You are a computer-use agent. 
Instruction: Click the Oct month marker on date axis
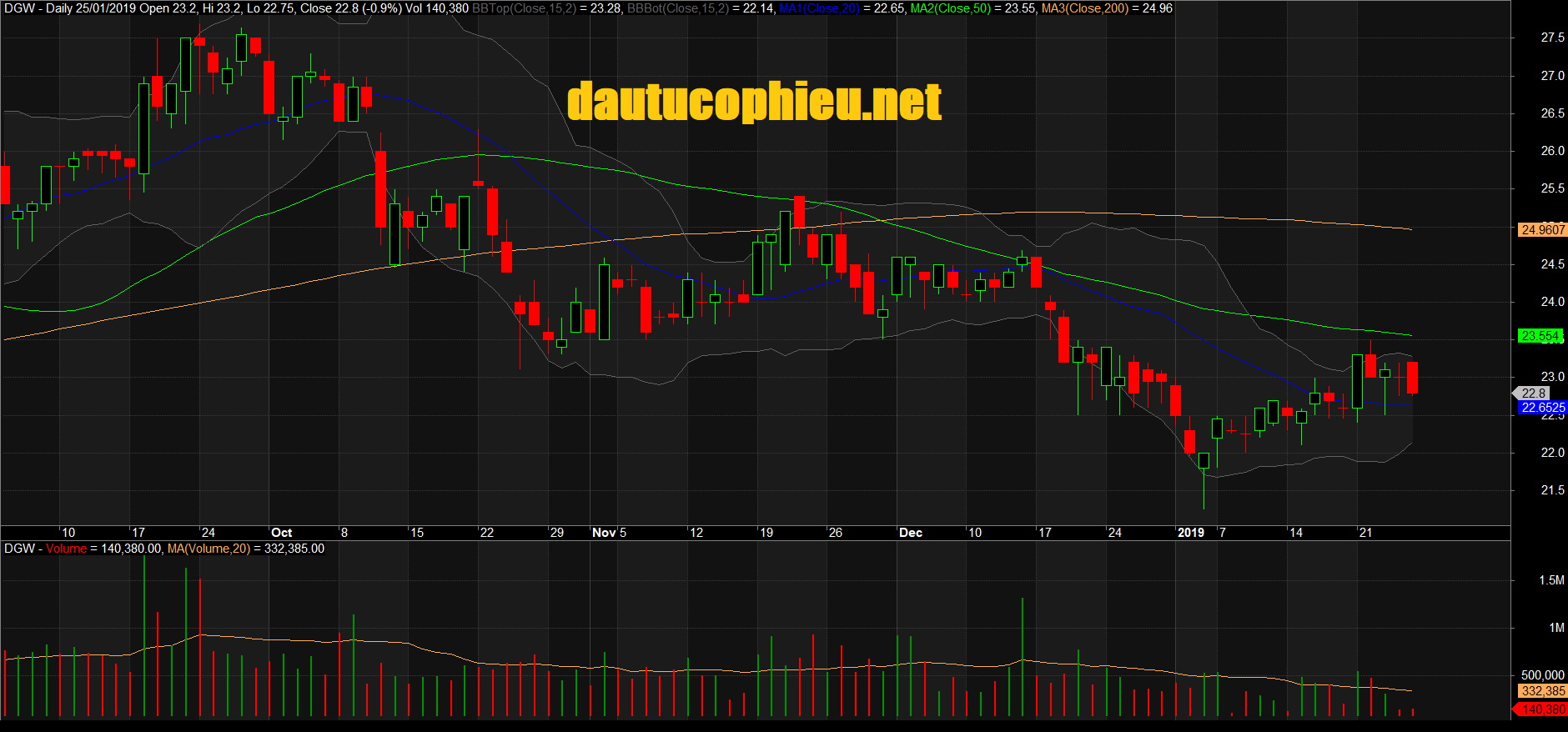[x=282, y=533]
